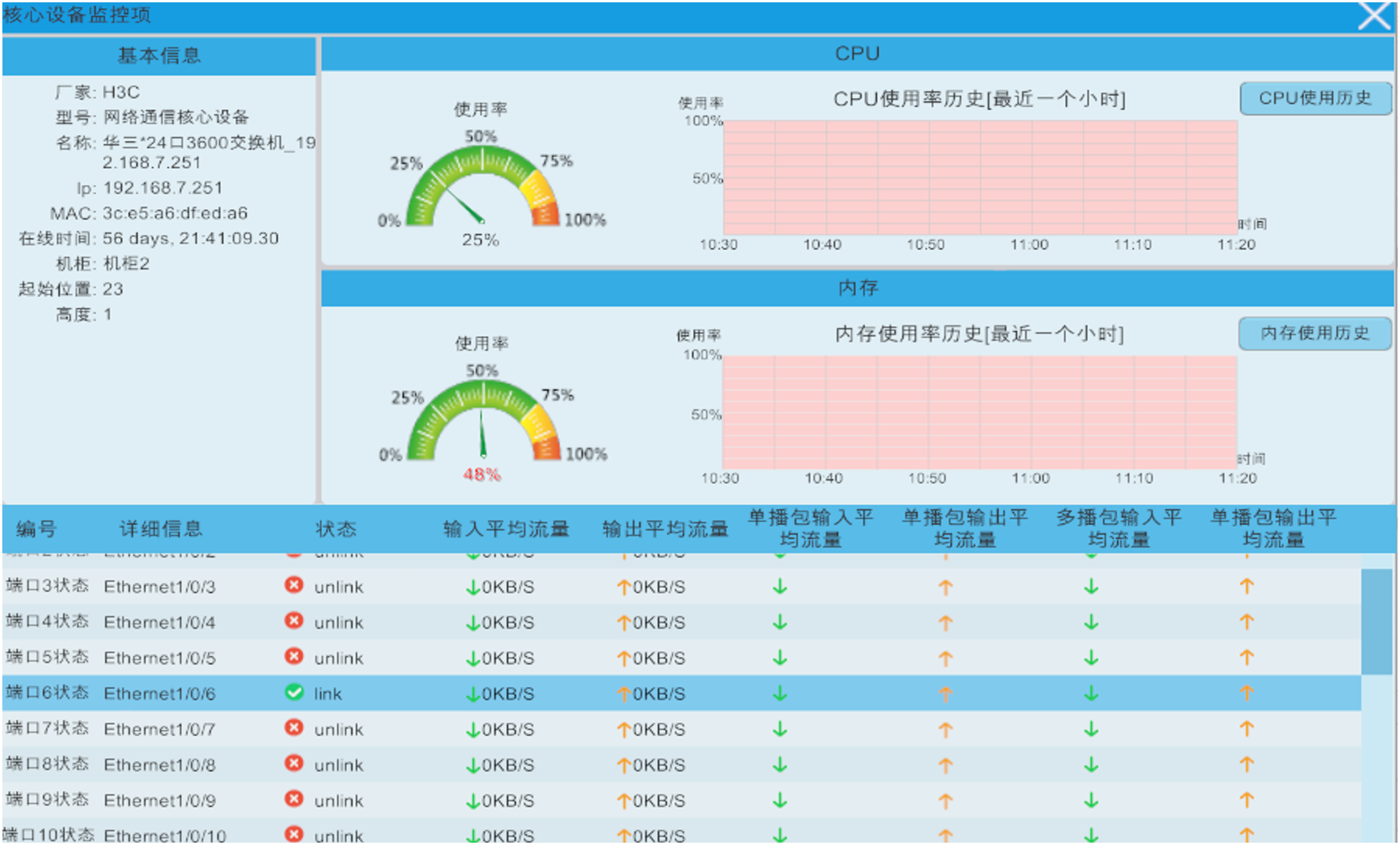Click the 详细信息 column header
The image size is (1400, 845).
pos(161,529)
